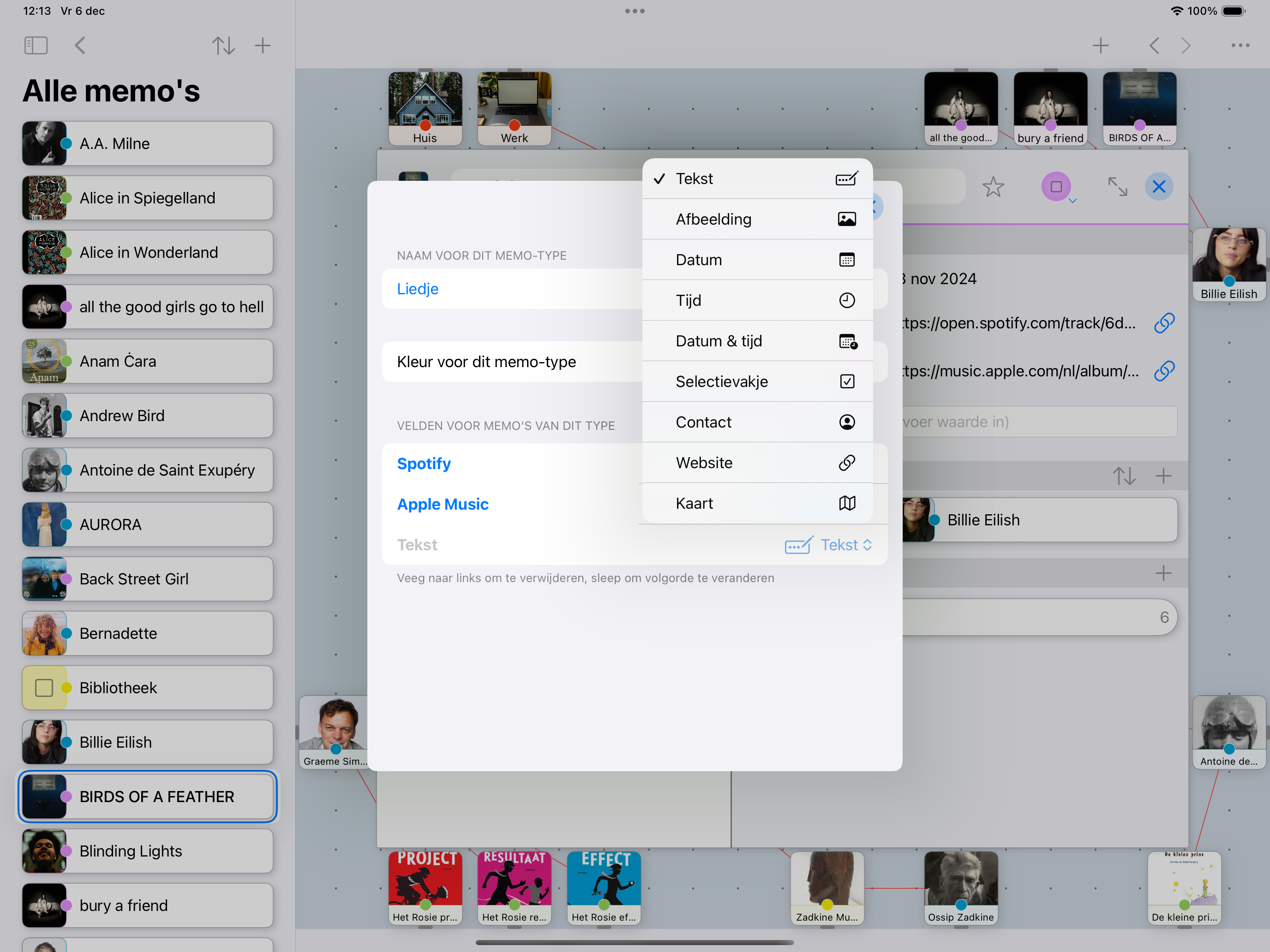Navigate back with sidebar chevron
1270x952 pixels.
click(80, 45)
